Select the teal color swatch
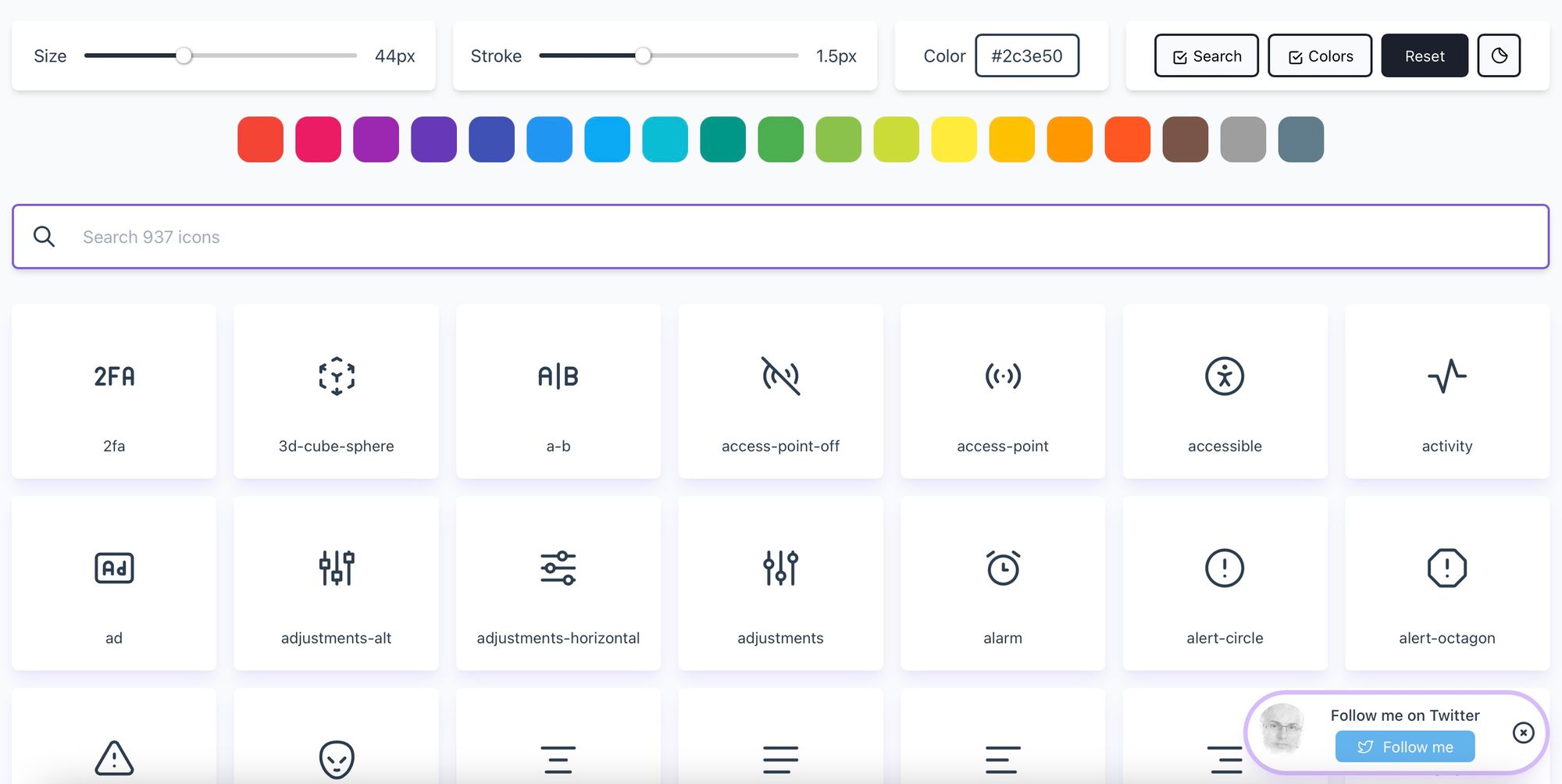Screen dimensions: 1562x784 click(x=722, y=139)
